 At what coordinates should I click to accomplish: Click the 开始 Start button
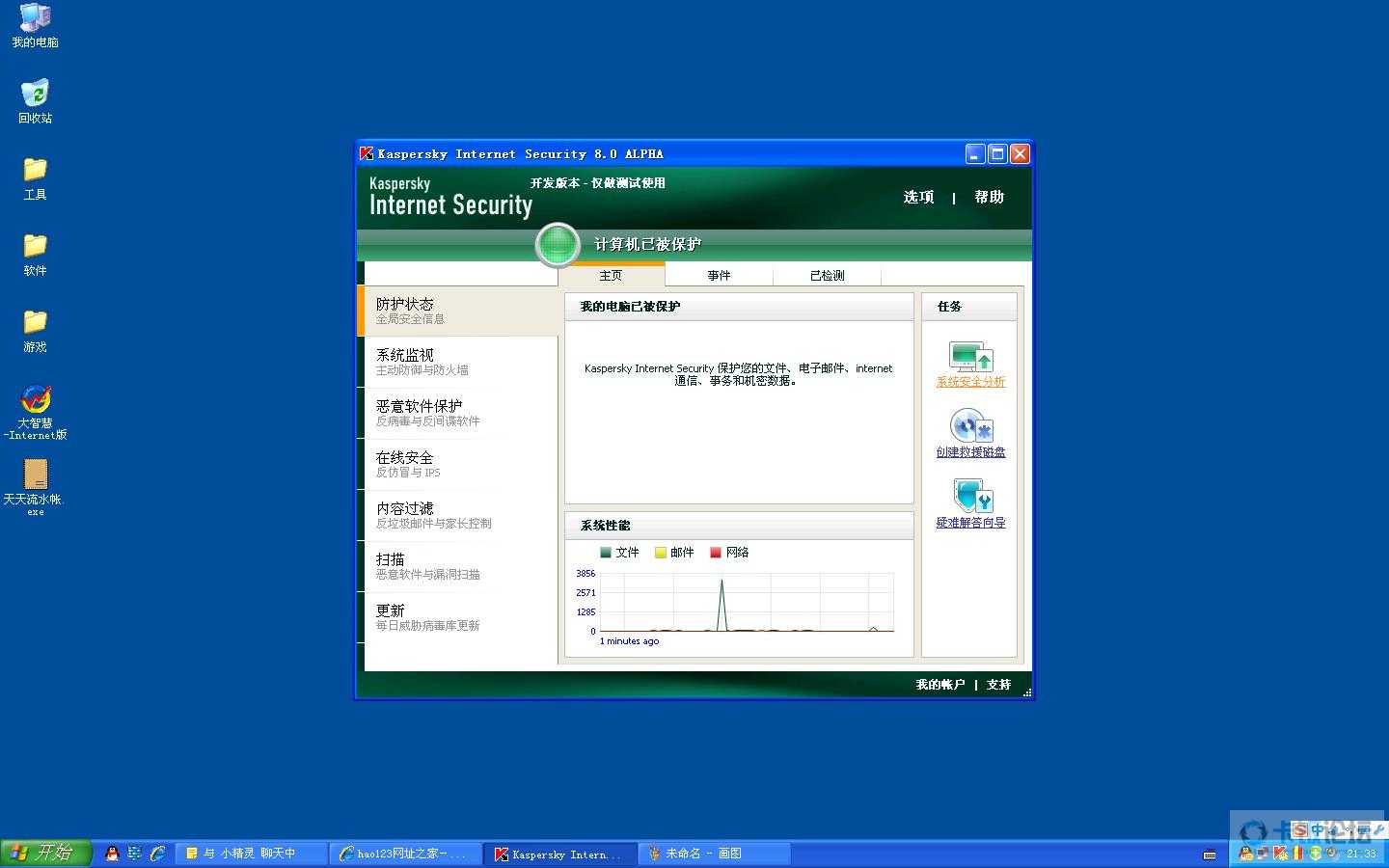(x=46, y=853)
